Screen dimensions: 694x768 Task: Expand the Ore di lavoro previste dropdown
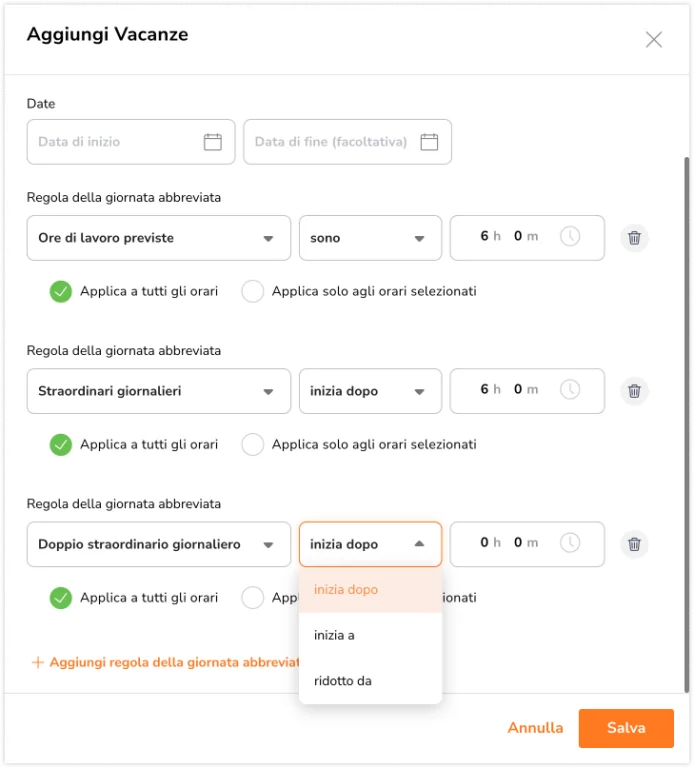pyautogui.click(x=159, y=238)
